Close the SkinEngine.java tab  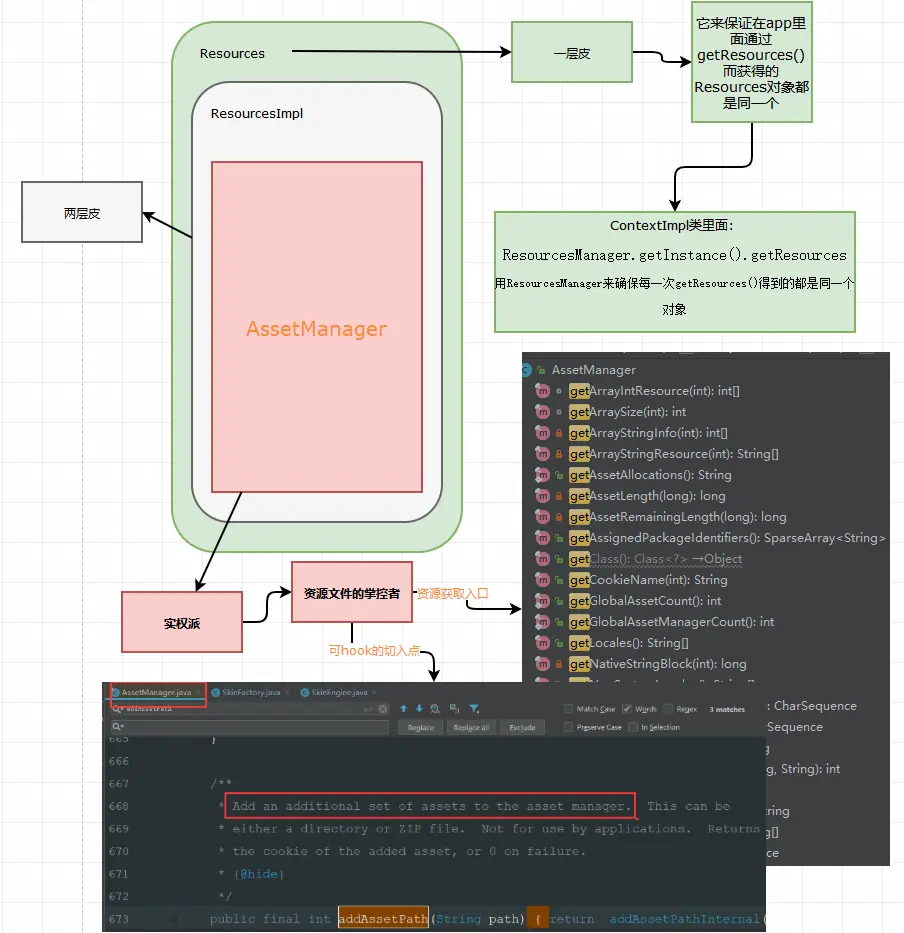374,693
